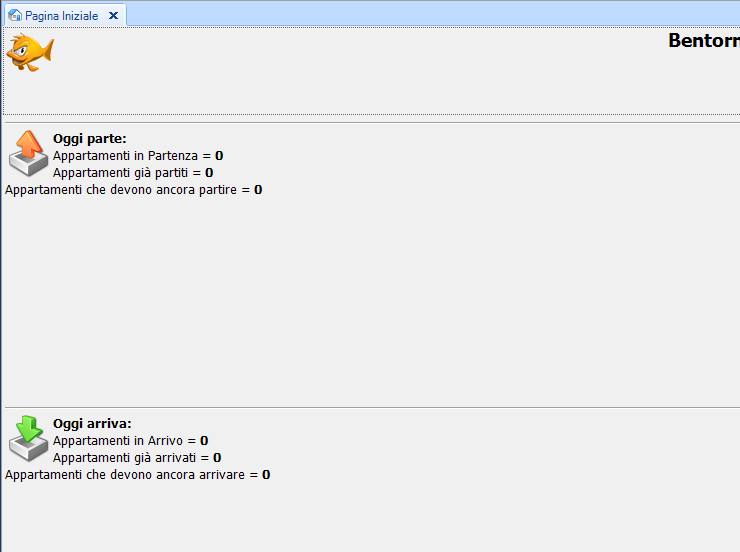
Task: Click the orange departure arrow icon
Action: 29,153
